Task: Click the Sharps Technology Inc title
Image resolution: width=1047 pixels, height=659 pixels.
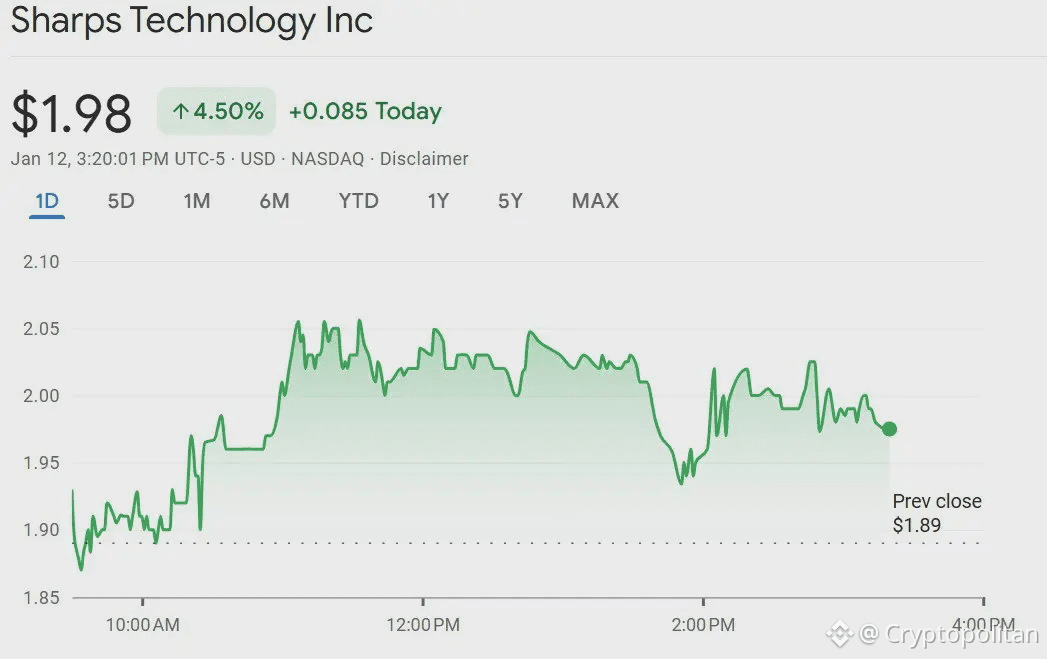Action: [192, 22]
